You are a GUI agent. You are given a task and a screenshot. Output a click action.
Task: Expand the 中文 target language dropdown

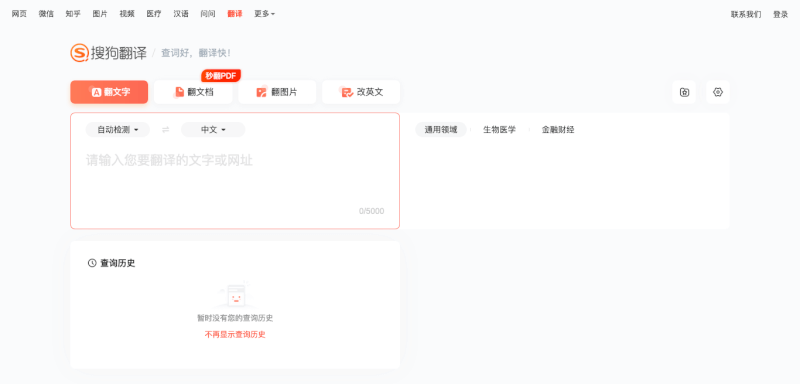[x=213, y=130]
